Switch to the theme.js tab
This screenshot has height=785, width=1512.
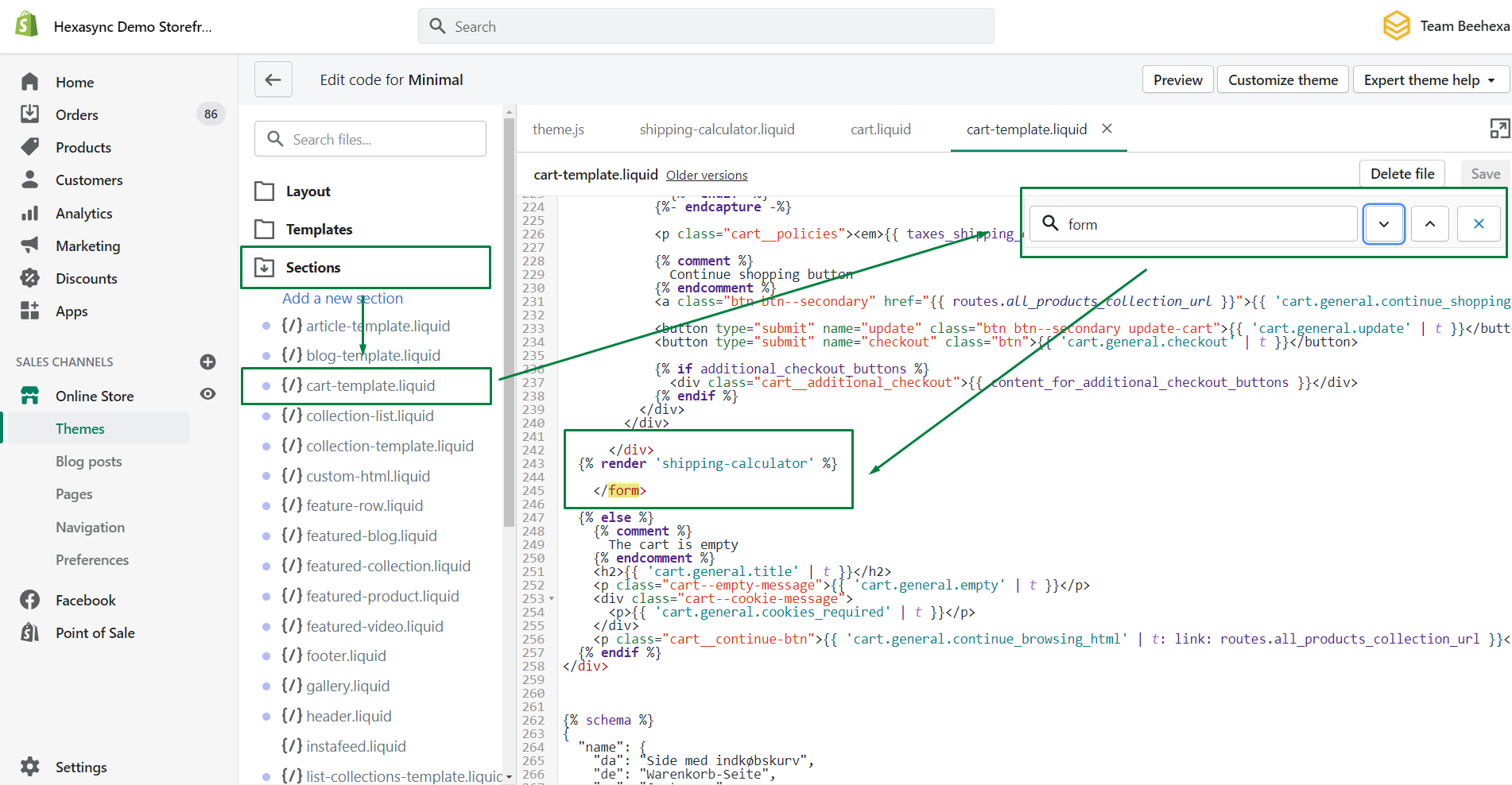(x=558, y=129)
